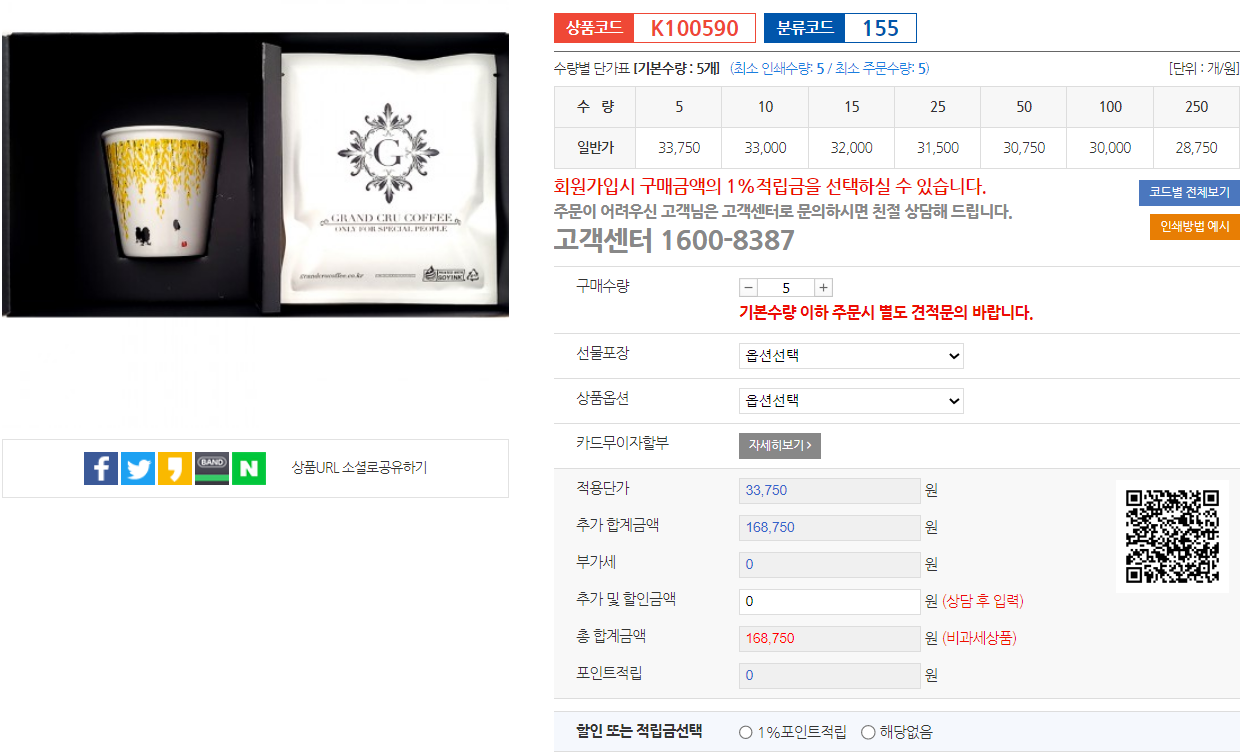
Task: Click the orange 인쇄방법 예시 button
Action: [x=1195, y=227]
